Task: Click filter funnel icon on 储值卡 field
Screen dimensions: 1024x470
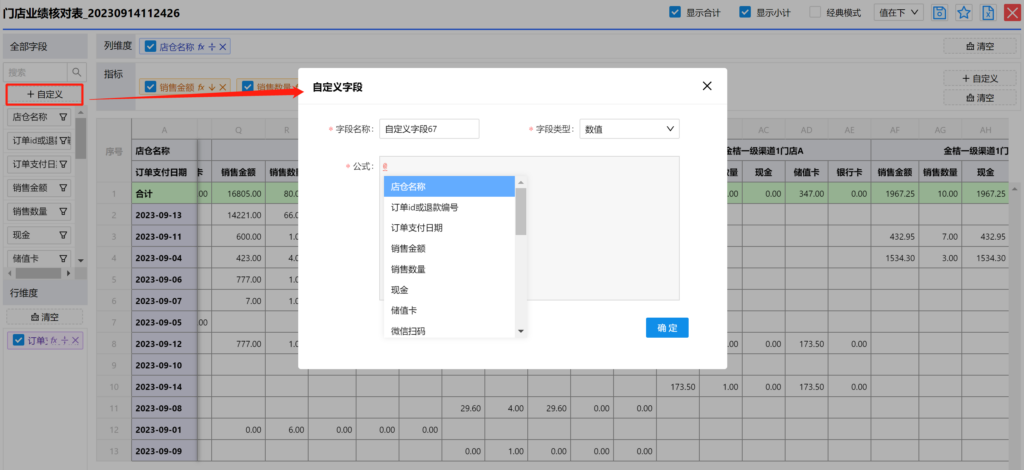Action: (63, 258)
